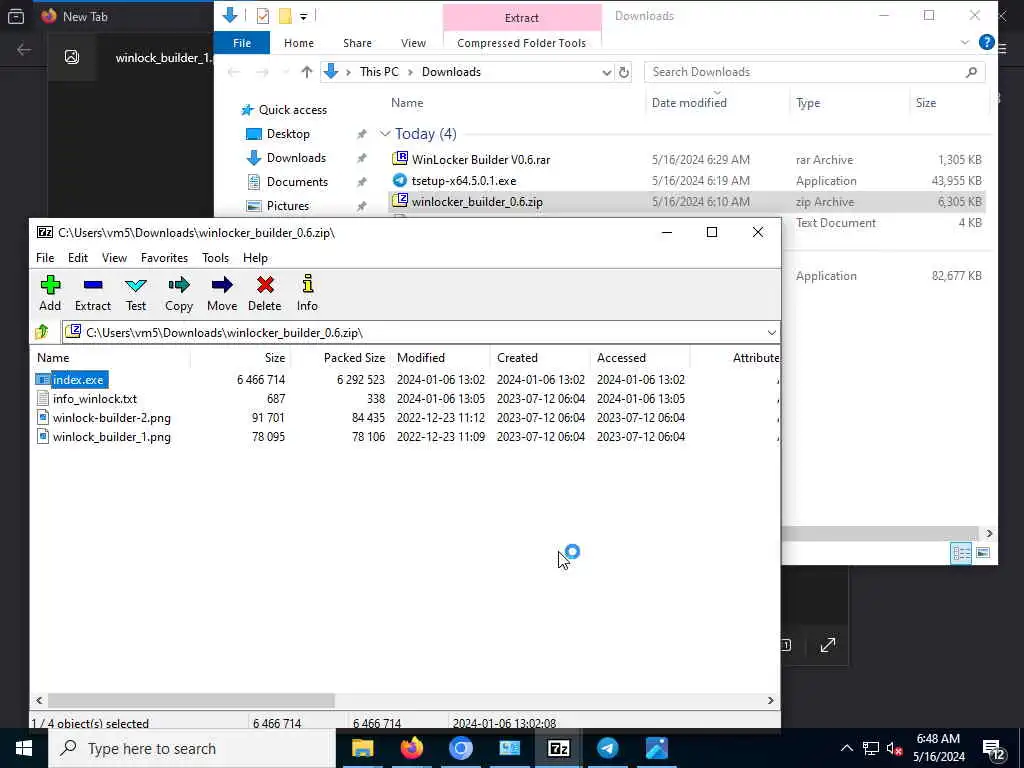Switch Explorer to Details view layout
The width and height of the screenshot is (1024, 768).
tap(961, 553)
